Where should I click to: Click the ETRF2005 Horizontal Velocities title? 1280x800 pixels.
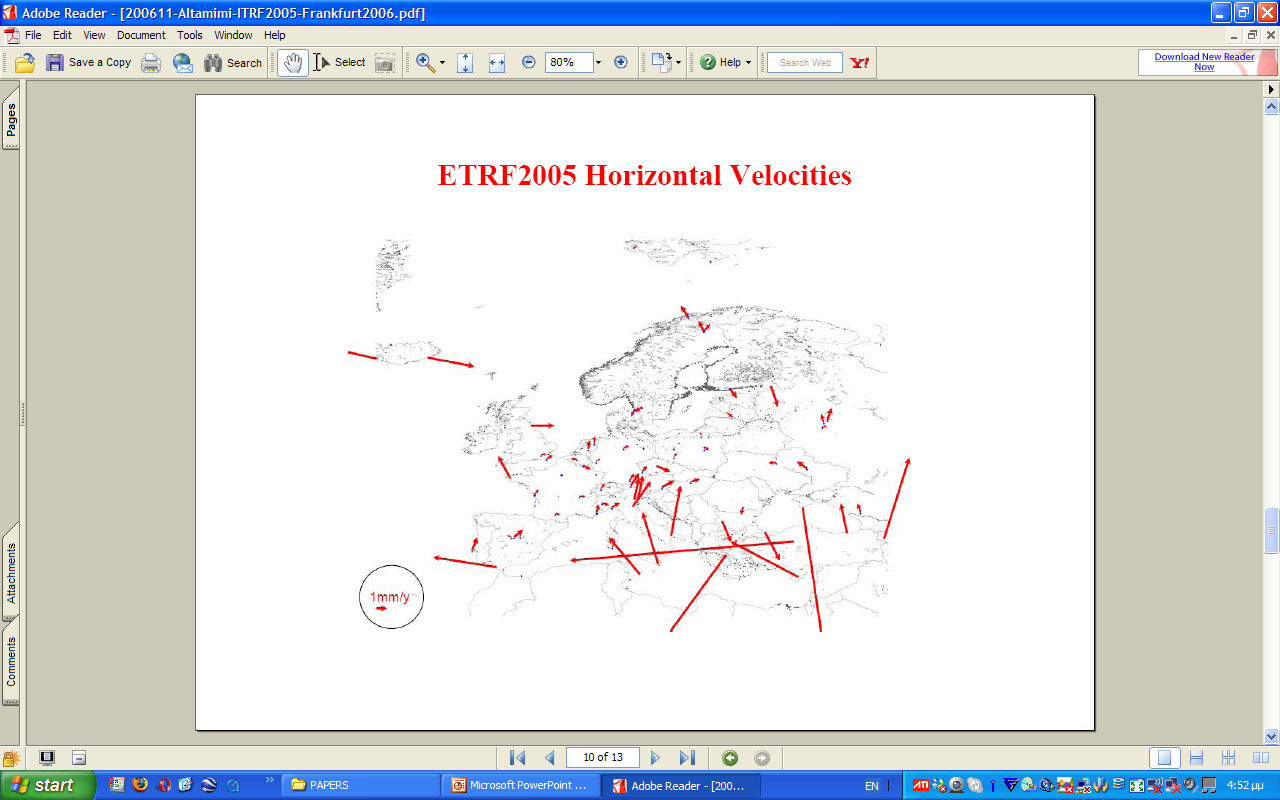coord(645,175)
